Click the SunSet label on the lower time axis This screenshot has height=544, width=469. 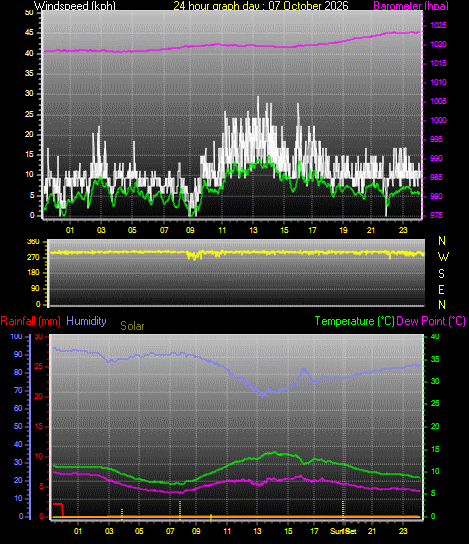tap(343, 531)
